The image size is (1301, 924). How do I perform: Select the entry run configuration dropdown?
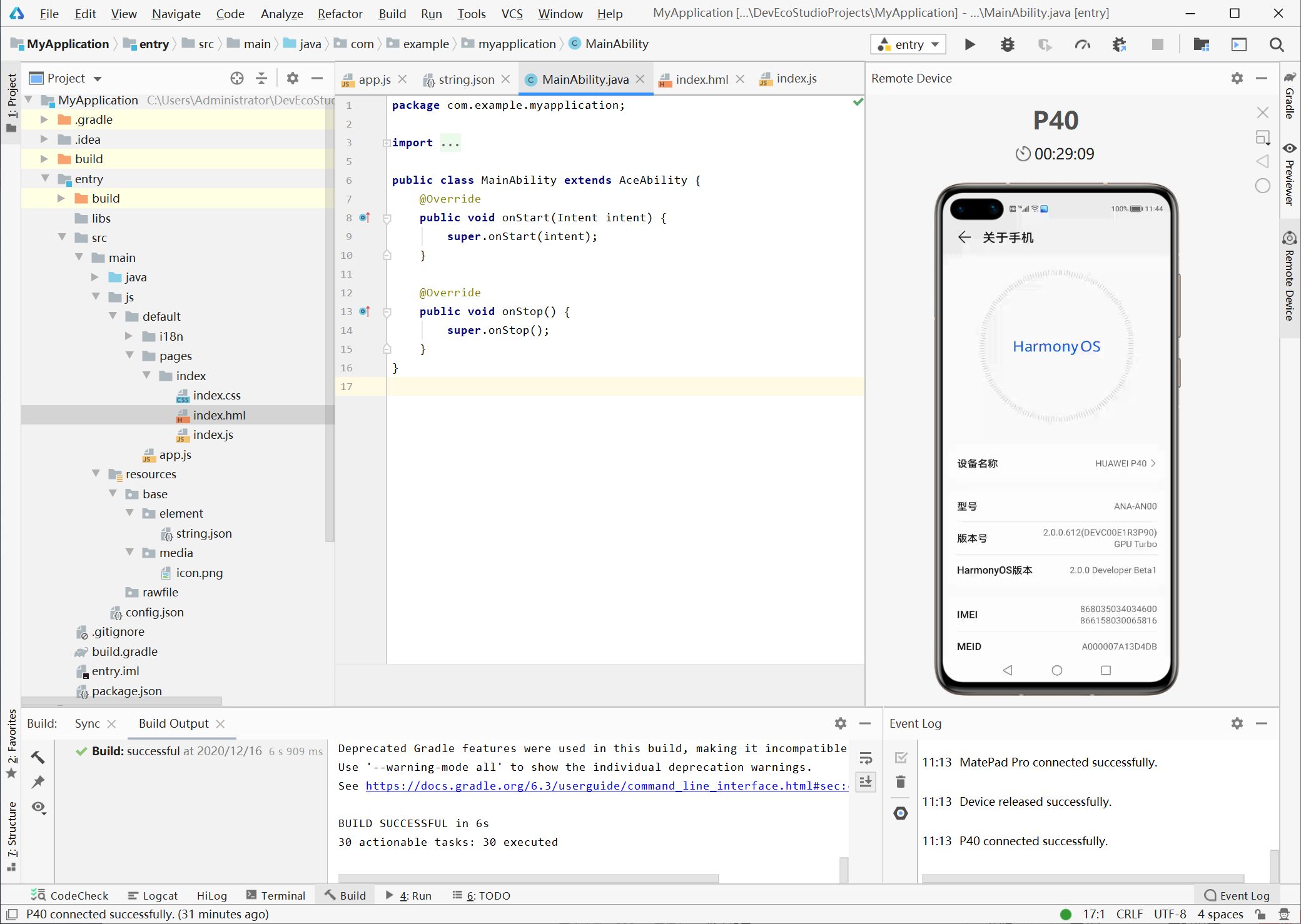907,43
